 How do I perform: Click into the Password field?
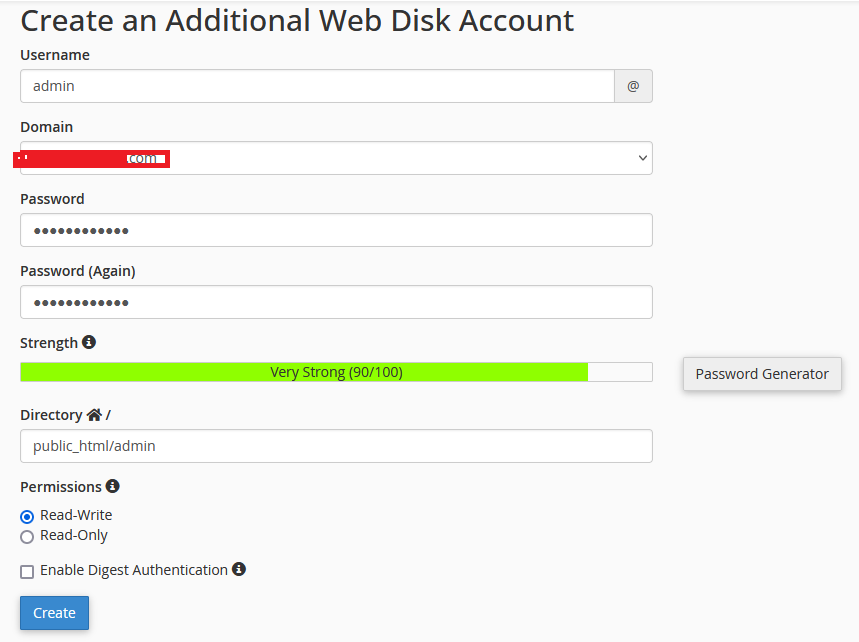click(336, 230)
